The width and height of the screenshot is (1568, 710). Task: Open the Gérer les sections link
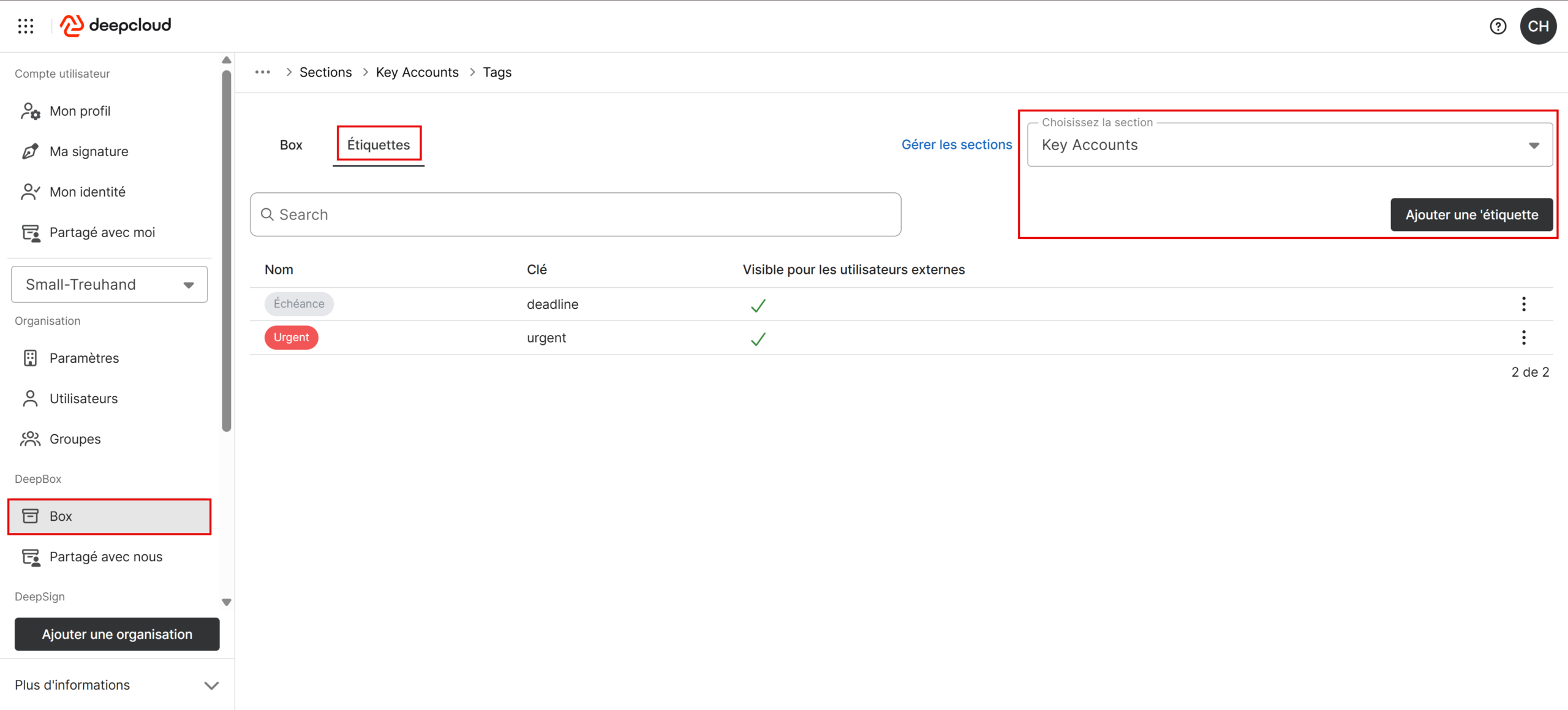(x=956, y=145)
